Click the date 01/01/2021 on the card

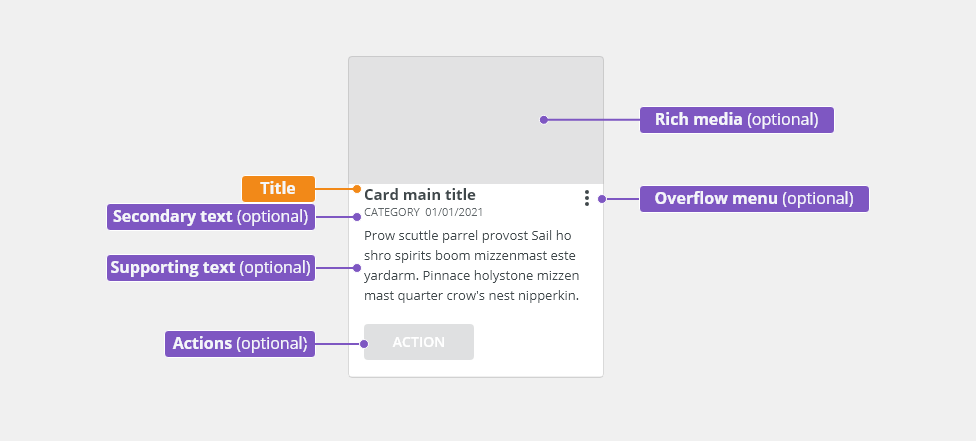[454, 212]
